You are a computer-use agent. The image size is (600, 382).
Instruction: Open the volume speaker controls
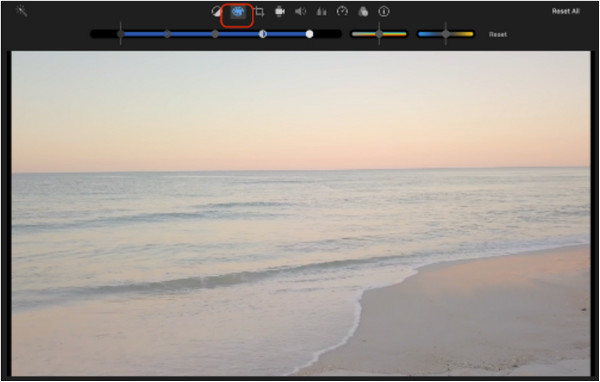(x=300, y=11)
